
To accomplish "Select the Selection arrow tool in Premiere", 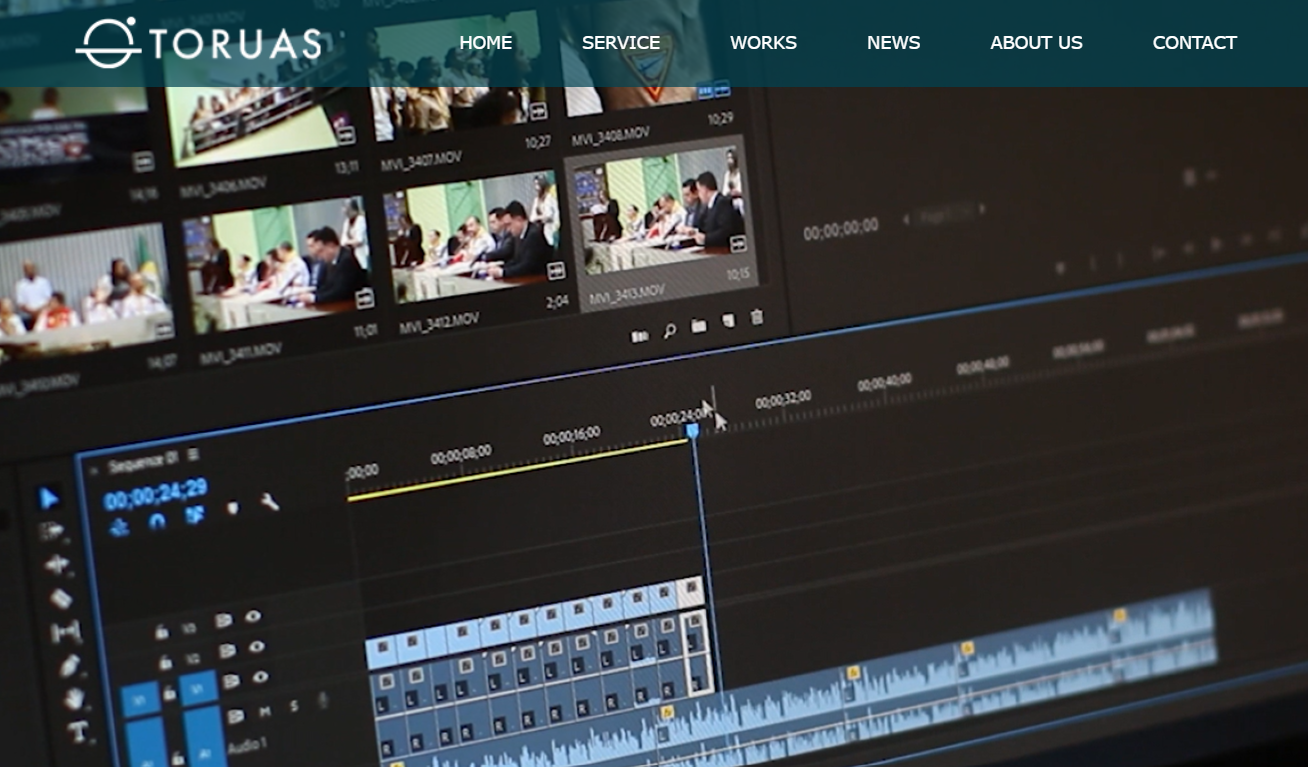I will (49, 498).
